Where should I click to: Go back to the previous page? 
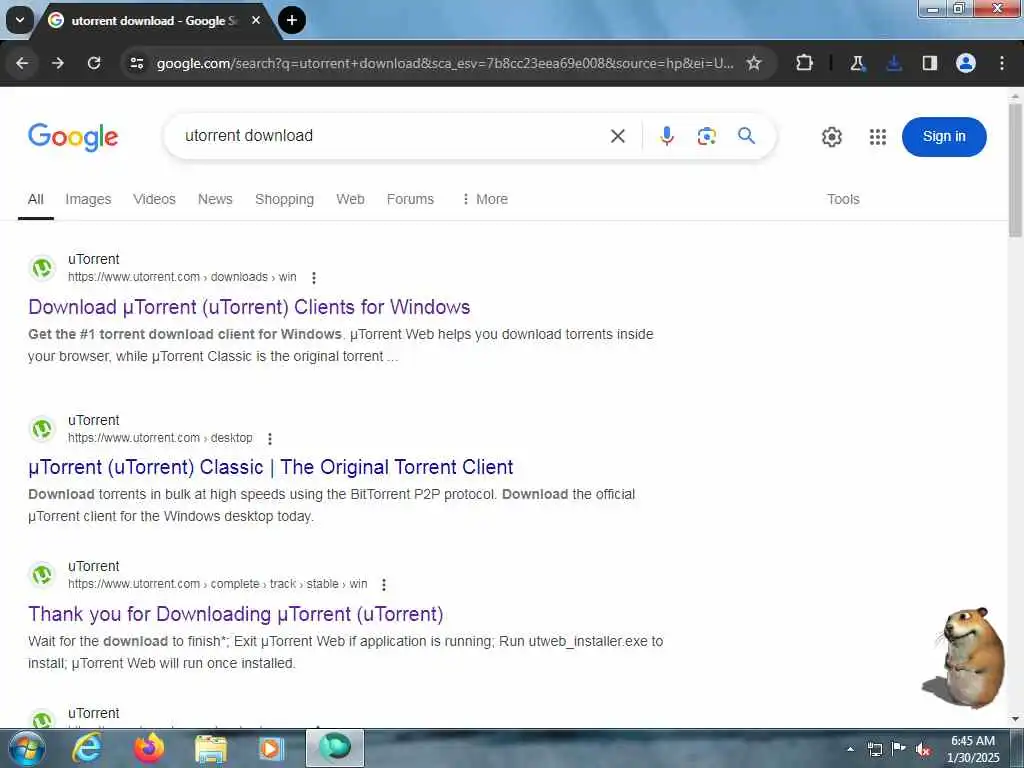click(22, 63)
